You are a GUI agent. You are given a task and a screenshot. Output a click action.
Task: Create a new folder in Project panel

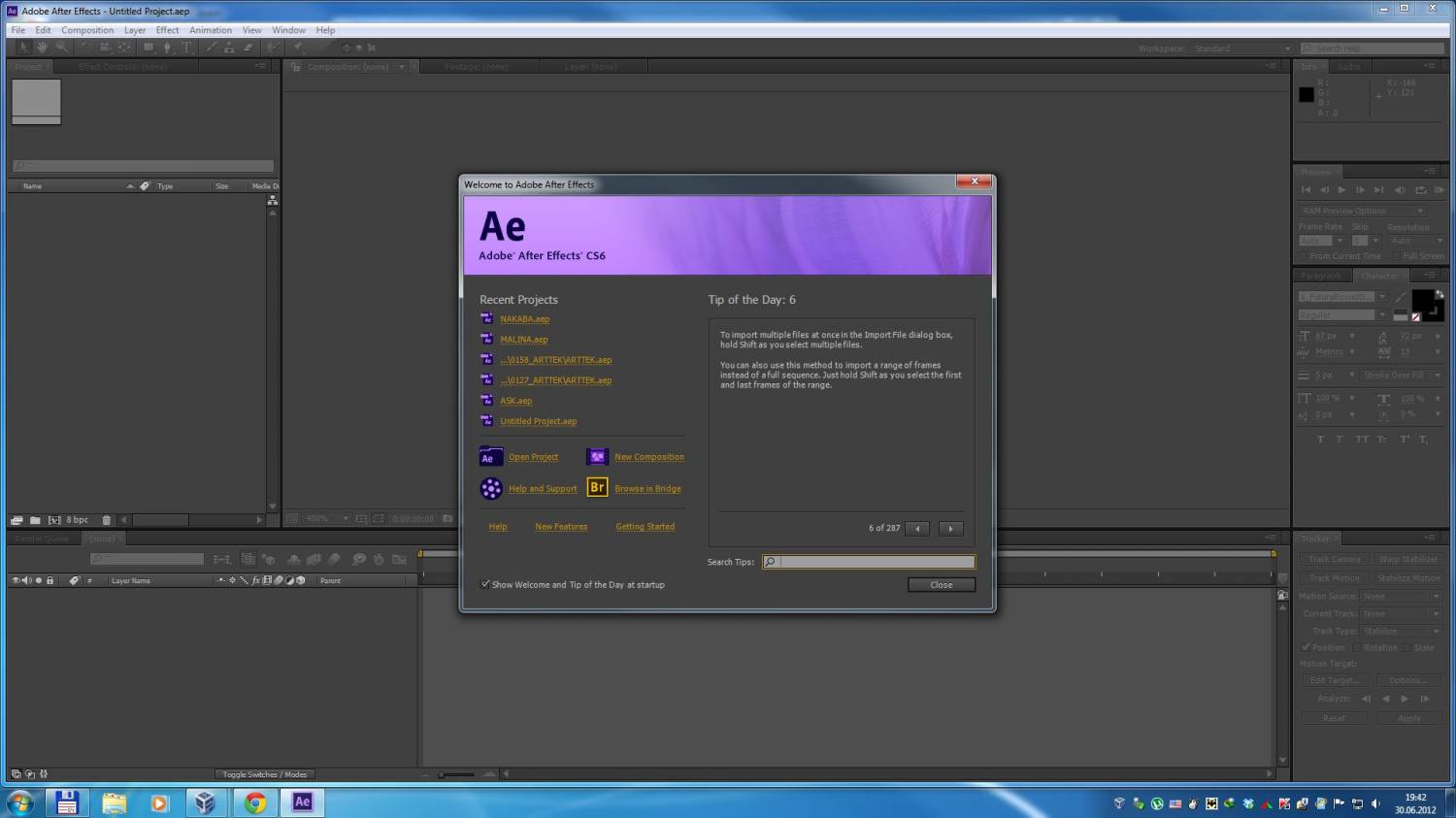coord(35,520)
